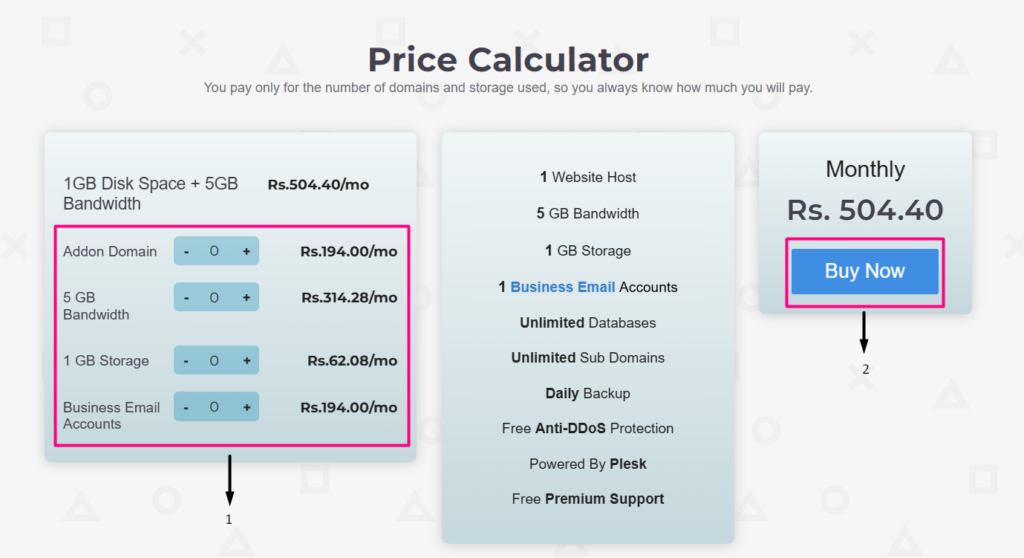Select the 5 GB Bandwidth quantity value

[215, 297]
